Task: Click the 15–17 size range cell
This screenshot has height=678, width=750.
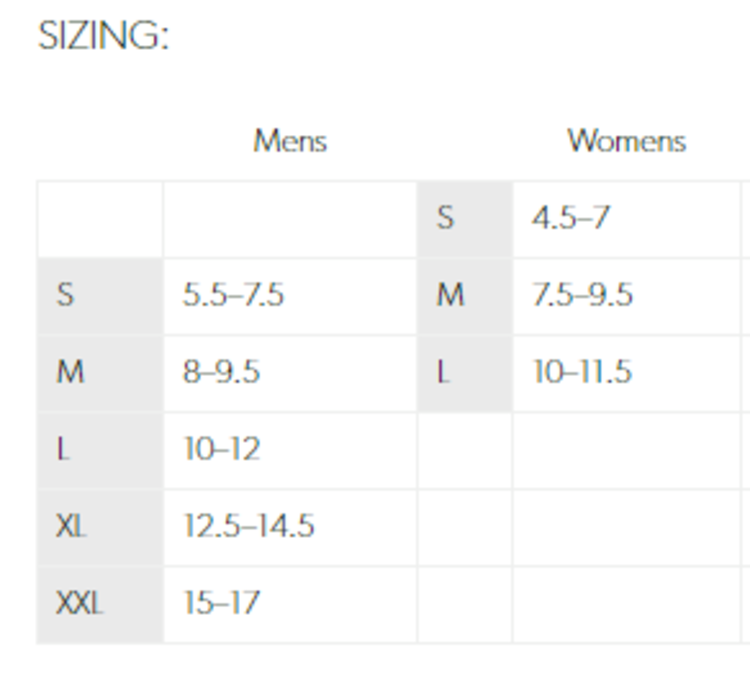Action: [x=221, y=603]
